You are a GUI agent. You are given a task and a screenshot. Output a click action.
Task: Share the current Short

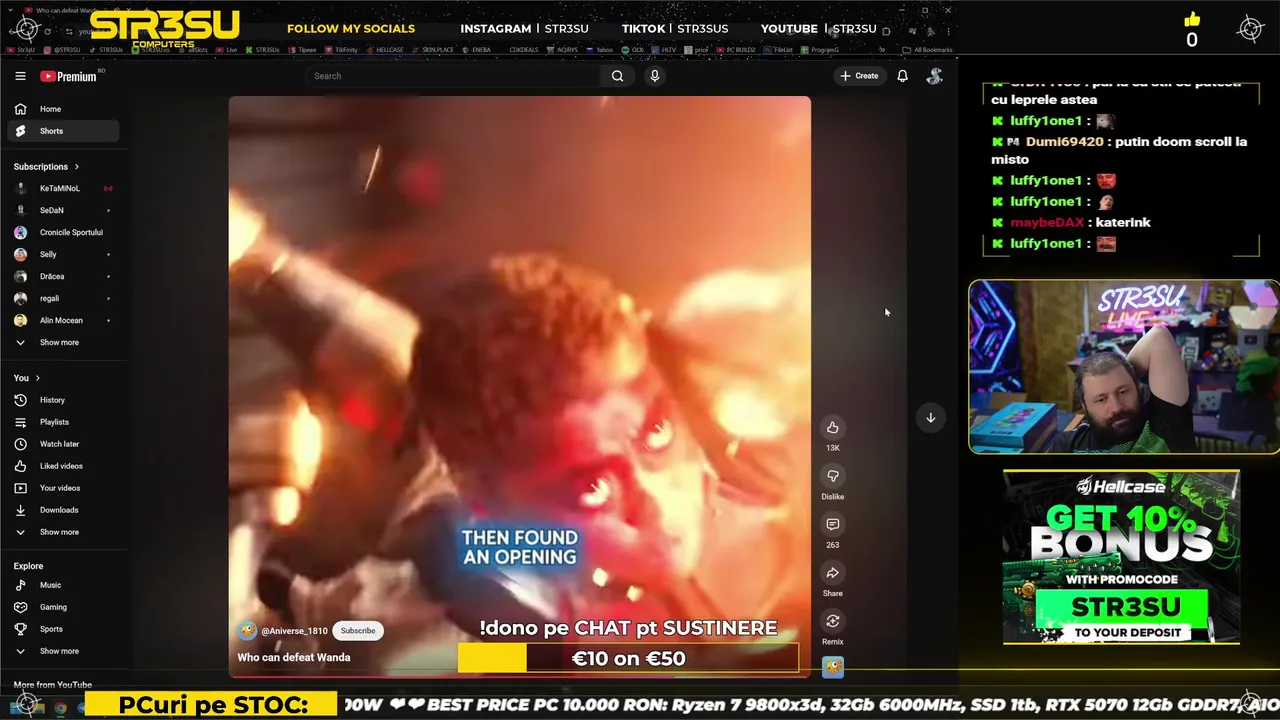pos(832,573)
